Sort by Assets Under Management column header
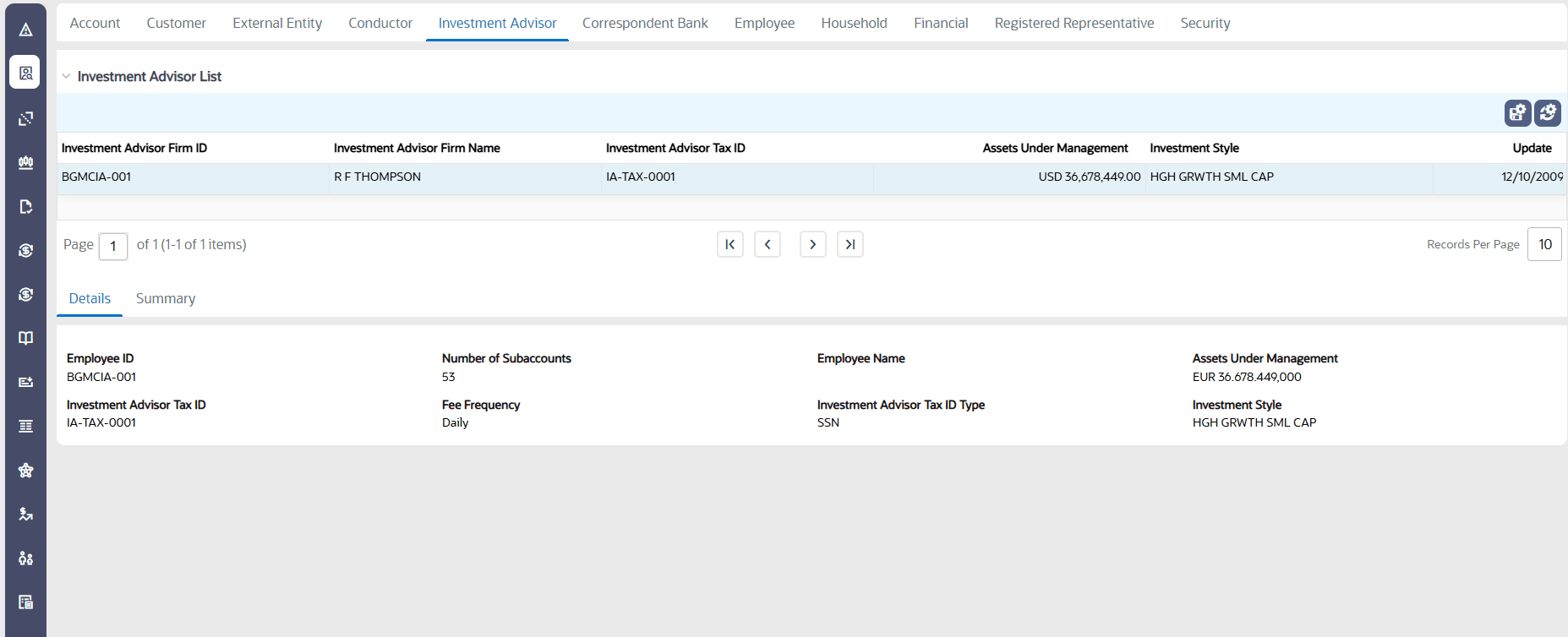The width and height of the screenshot is (1568, 637). [x=1055, y=148]
